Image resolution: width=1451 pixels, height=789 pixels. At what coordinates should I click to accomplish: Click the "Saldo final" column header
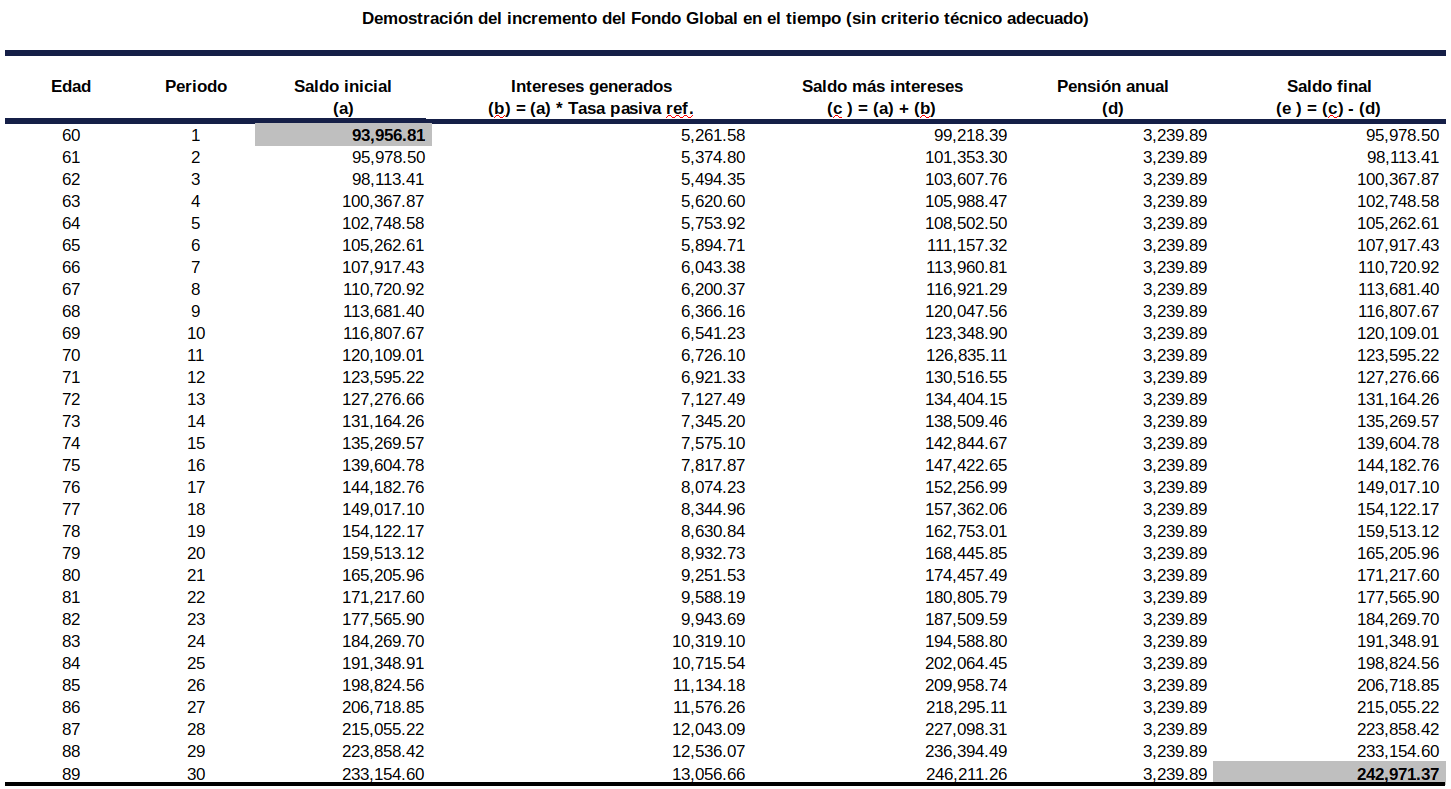click(1329, 87)
